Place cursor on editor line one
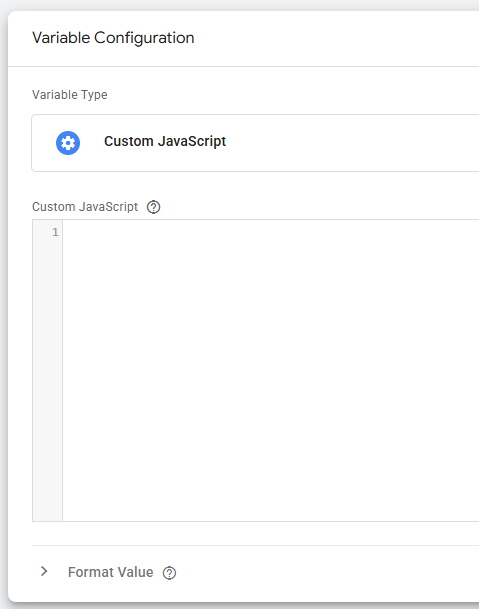 pyautogui.click(x=271, y=232)
